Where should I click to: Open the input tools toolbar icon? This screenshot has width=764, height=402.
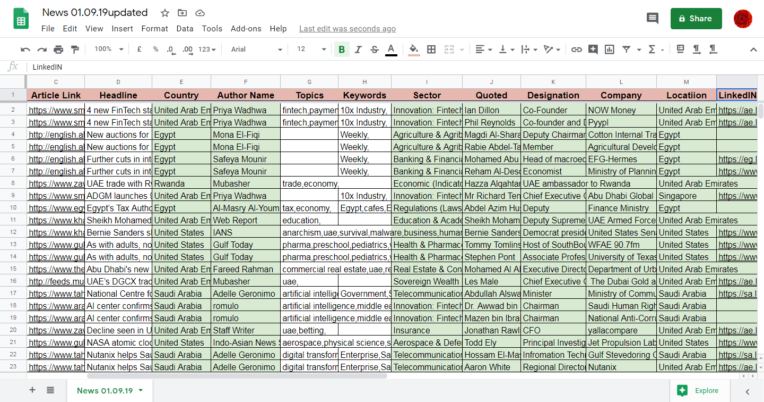(x=681, y=49)
